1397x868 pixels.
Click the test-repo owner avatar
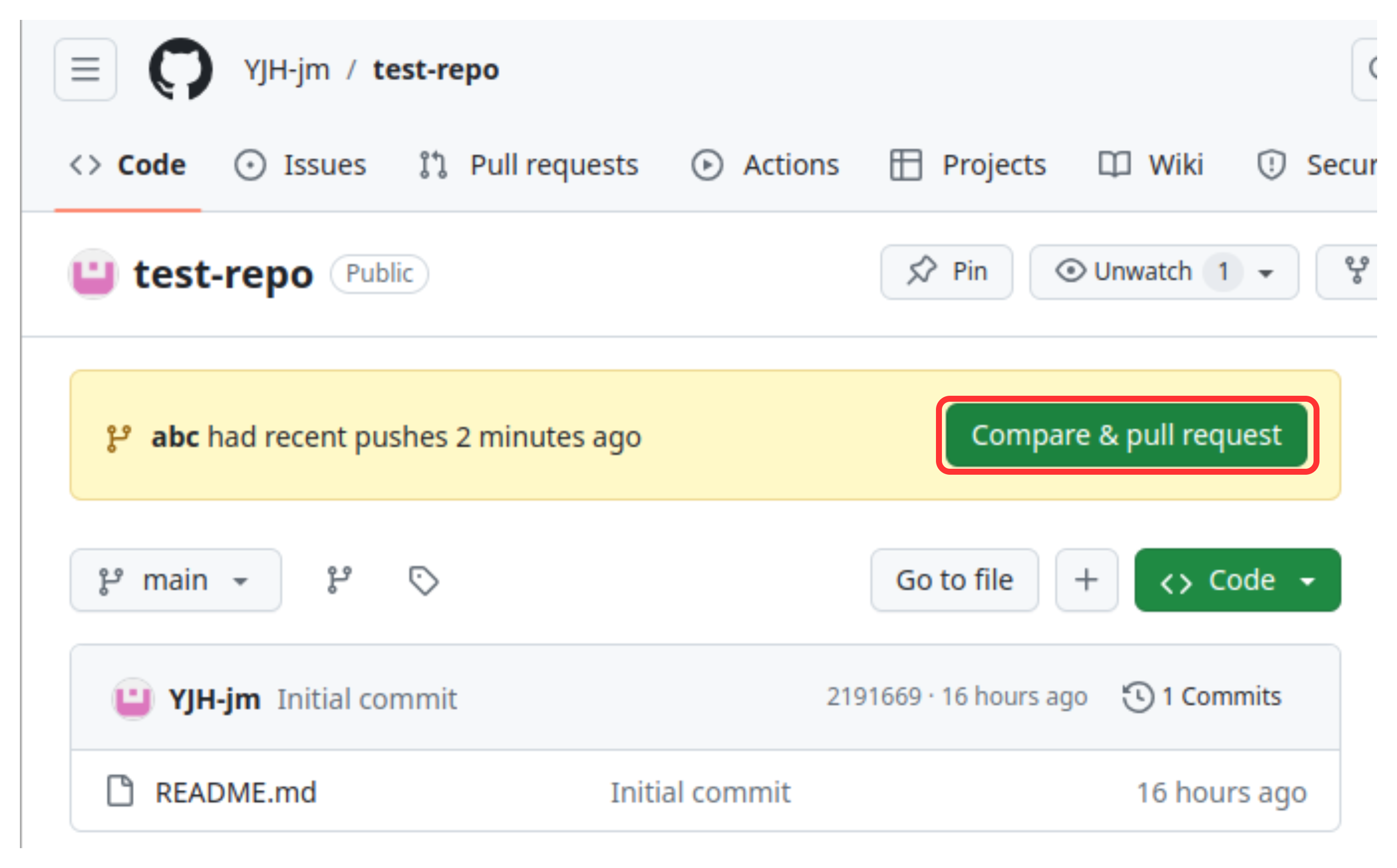pyautogui.click(x=93, y=274)
